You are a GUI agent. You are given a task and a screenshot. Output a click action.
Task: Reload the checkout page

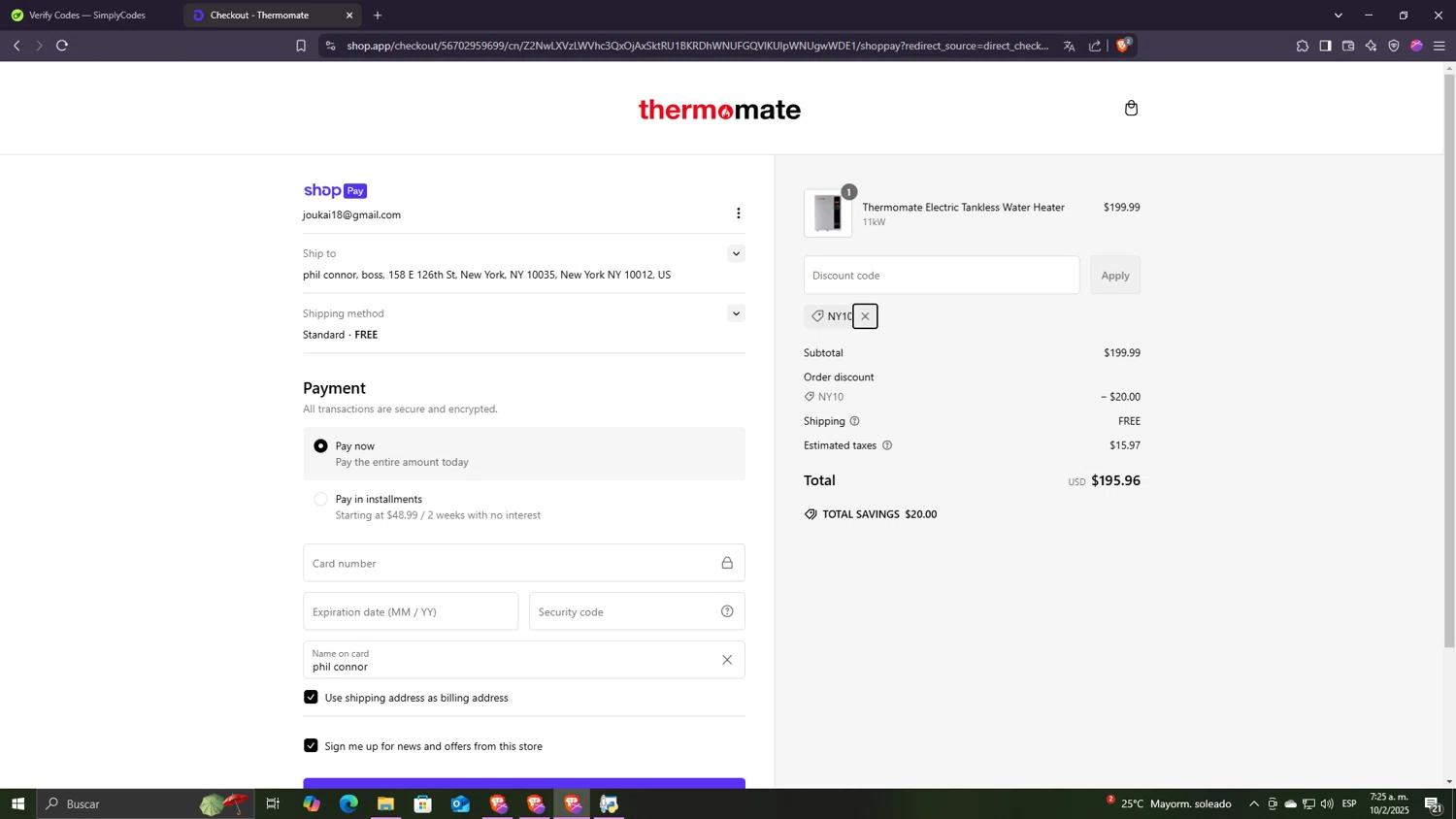tap(62, 46)
